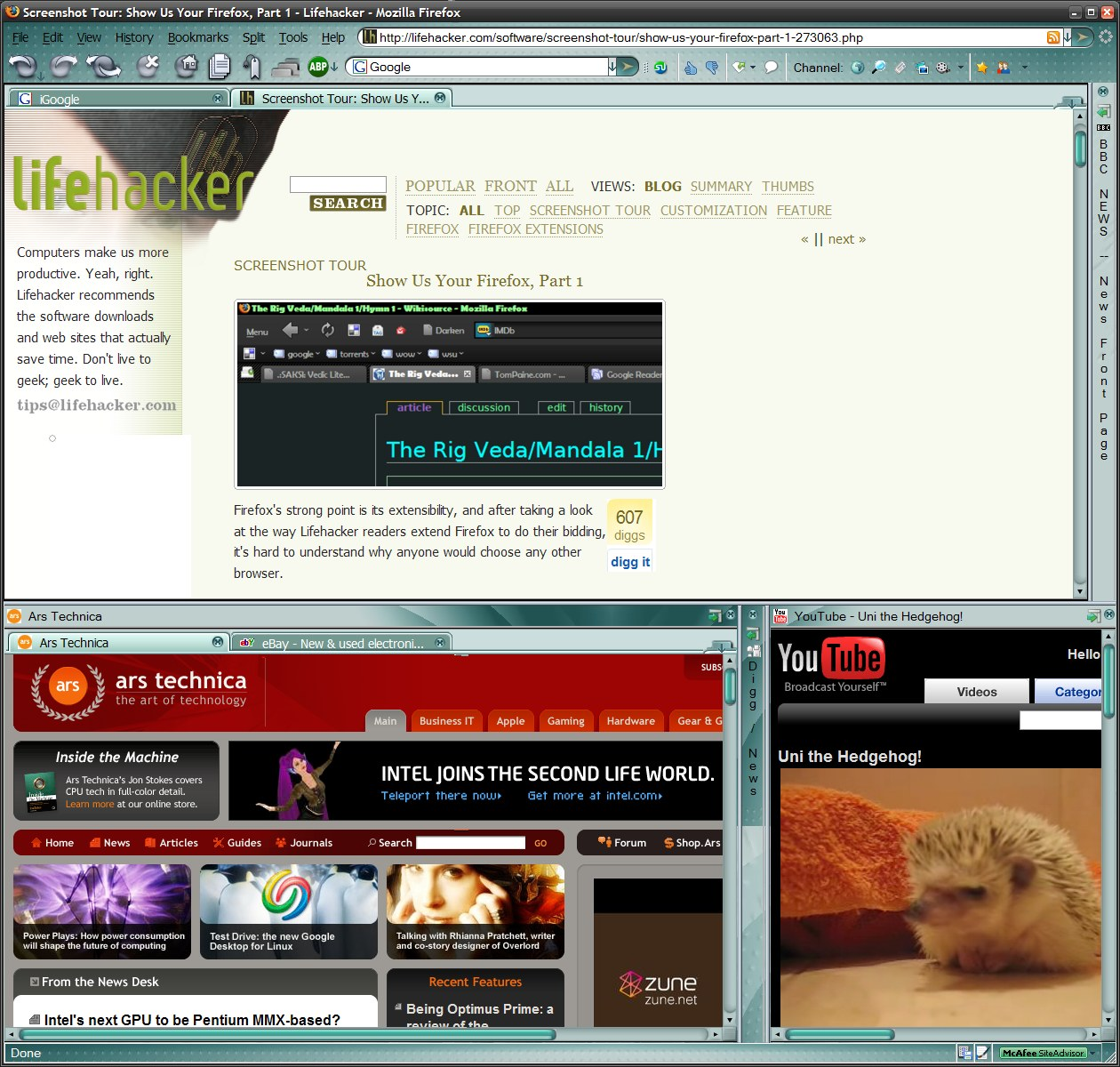
Task: Click the Channel photos icon
Action: point(922,67)
